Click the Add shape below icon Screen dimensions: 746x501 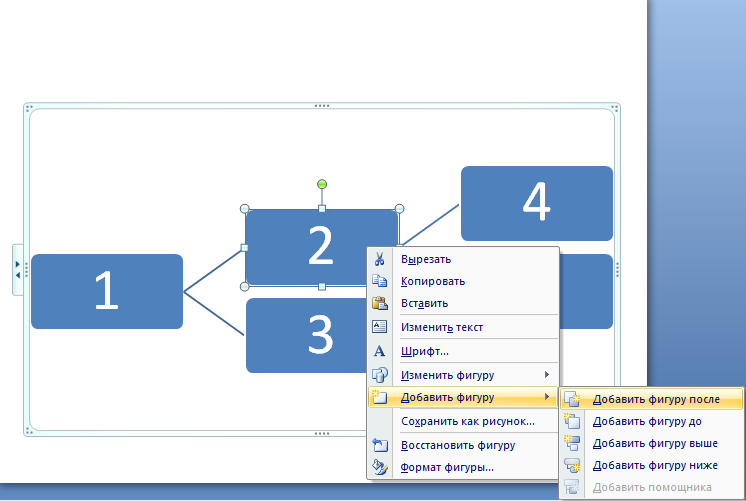[572, 465]
